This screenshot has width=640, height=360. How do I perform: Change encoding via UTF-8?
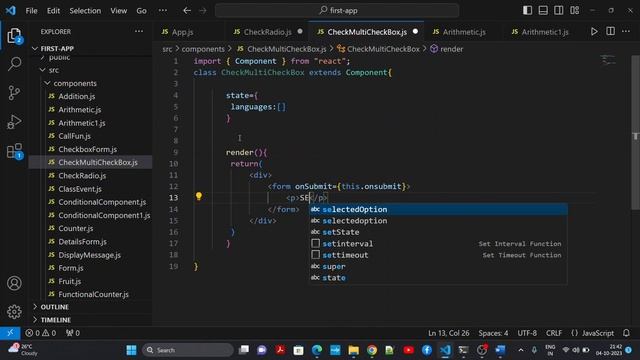[527, 333]
